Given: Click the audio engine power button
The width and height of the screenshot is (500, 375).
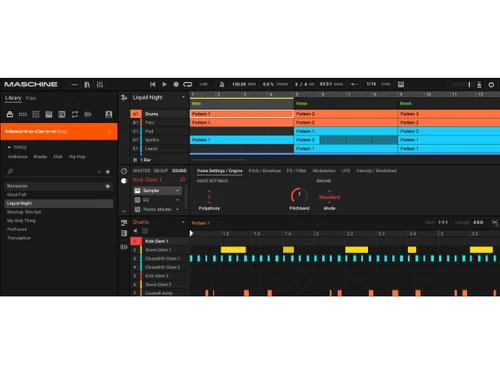Looking at the screenshot, I should pyautogui.click(x=491, y=85).
